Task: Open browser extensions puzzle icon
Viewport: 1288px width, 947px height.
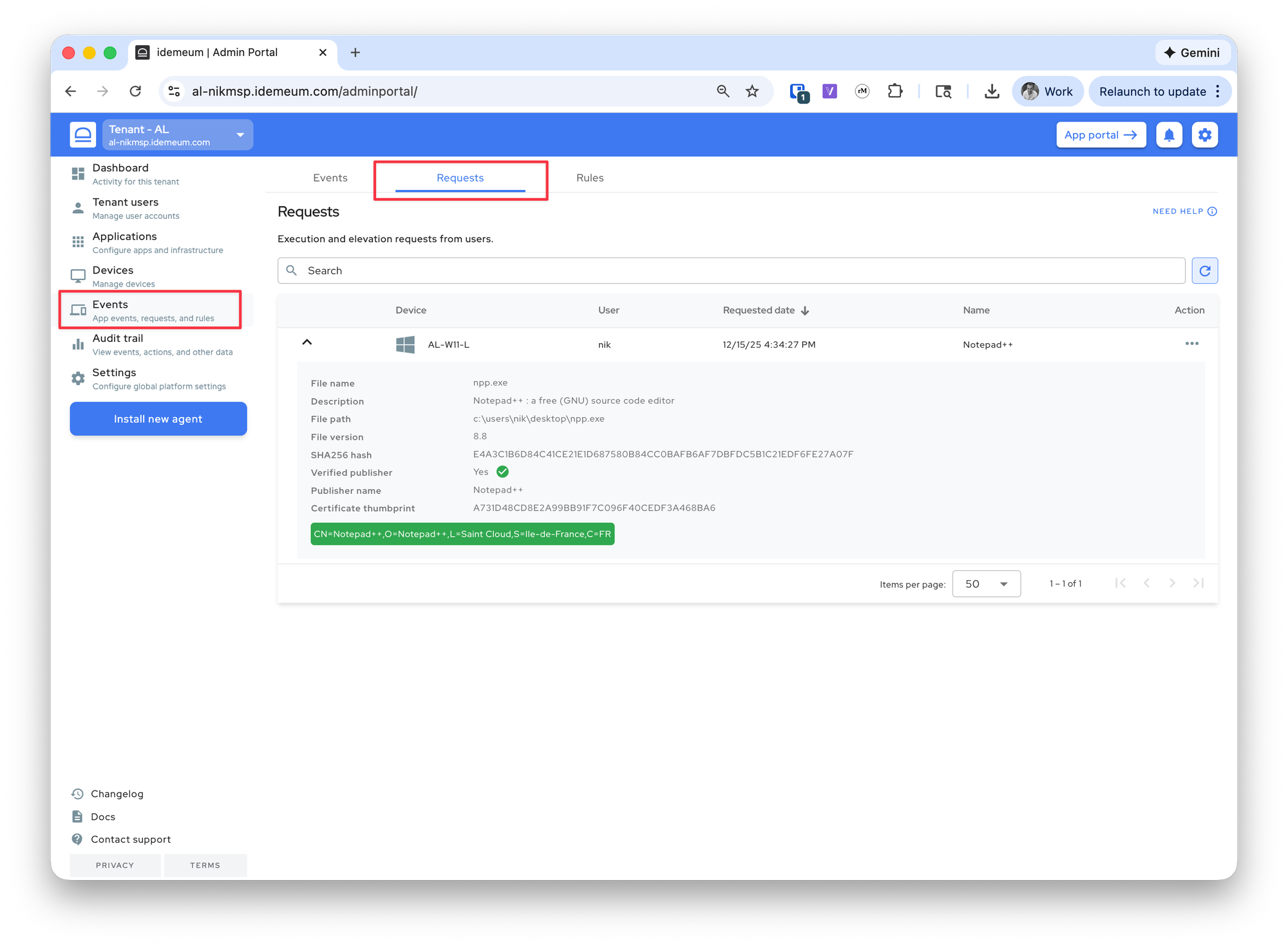Action: (895, 91)
